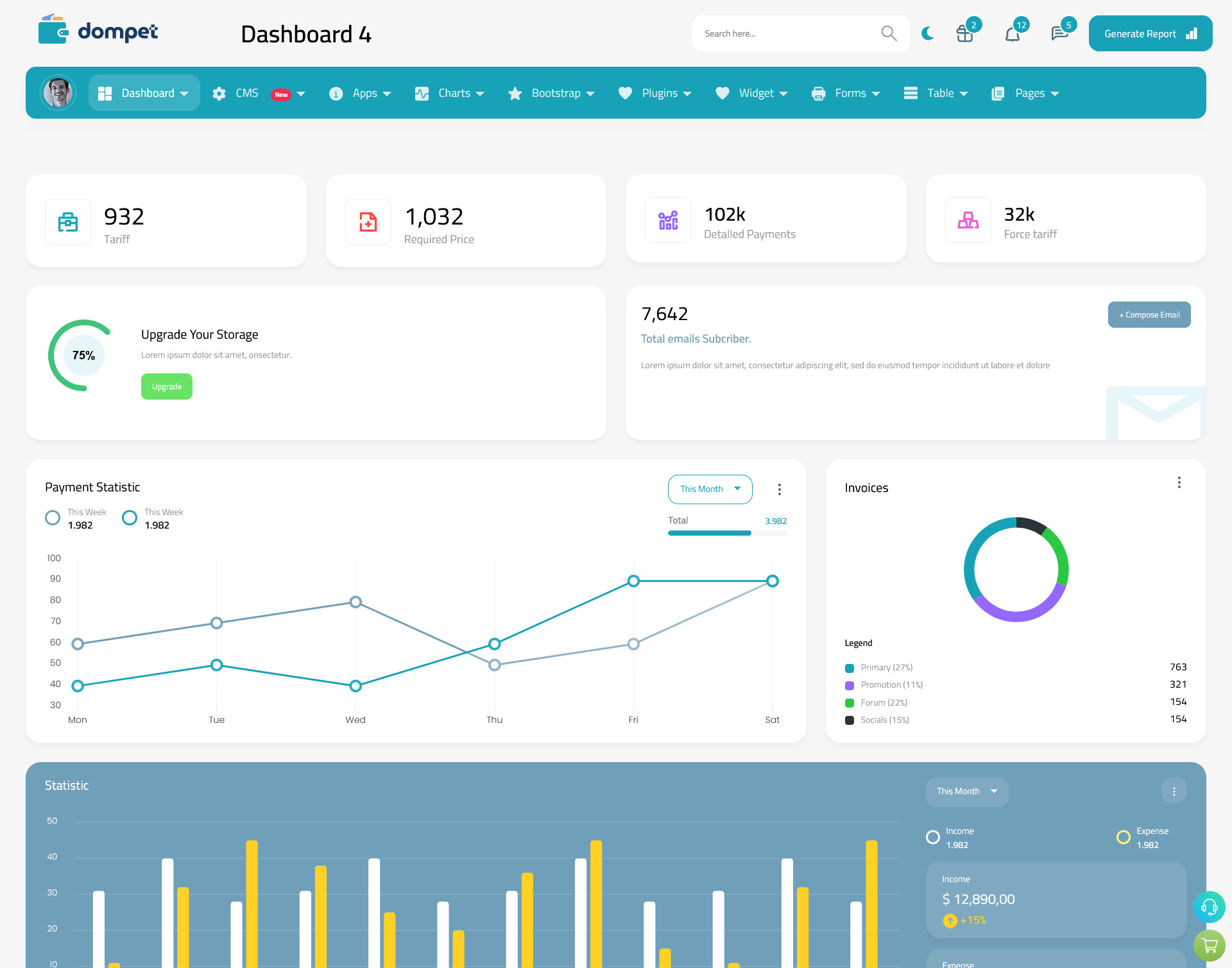Click the Compose Email button
1232x968 pixels.
click(x=1148, y=314)
